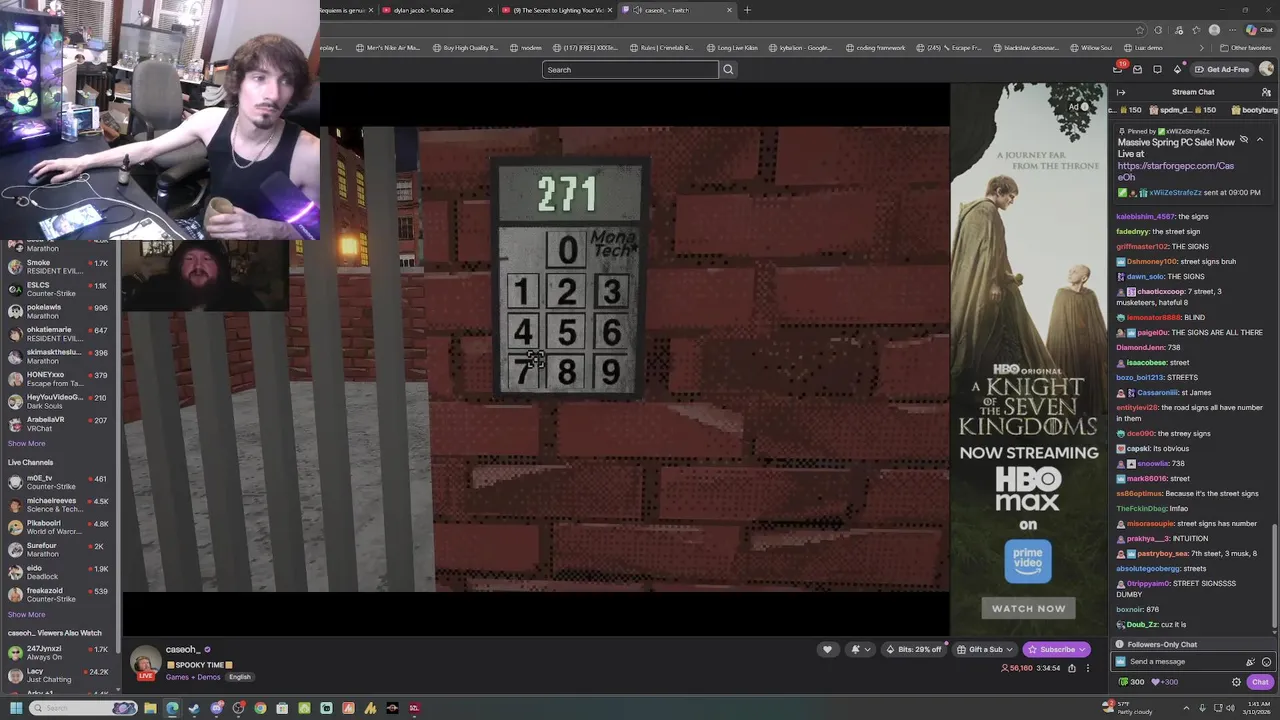Click the Twitch stream video player
The height and width of the screenshot is (720, 1280).
535,358
